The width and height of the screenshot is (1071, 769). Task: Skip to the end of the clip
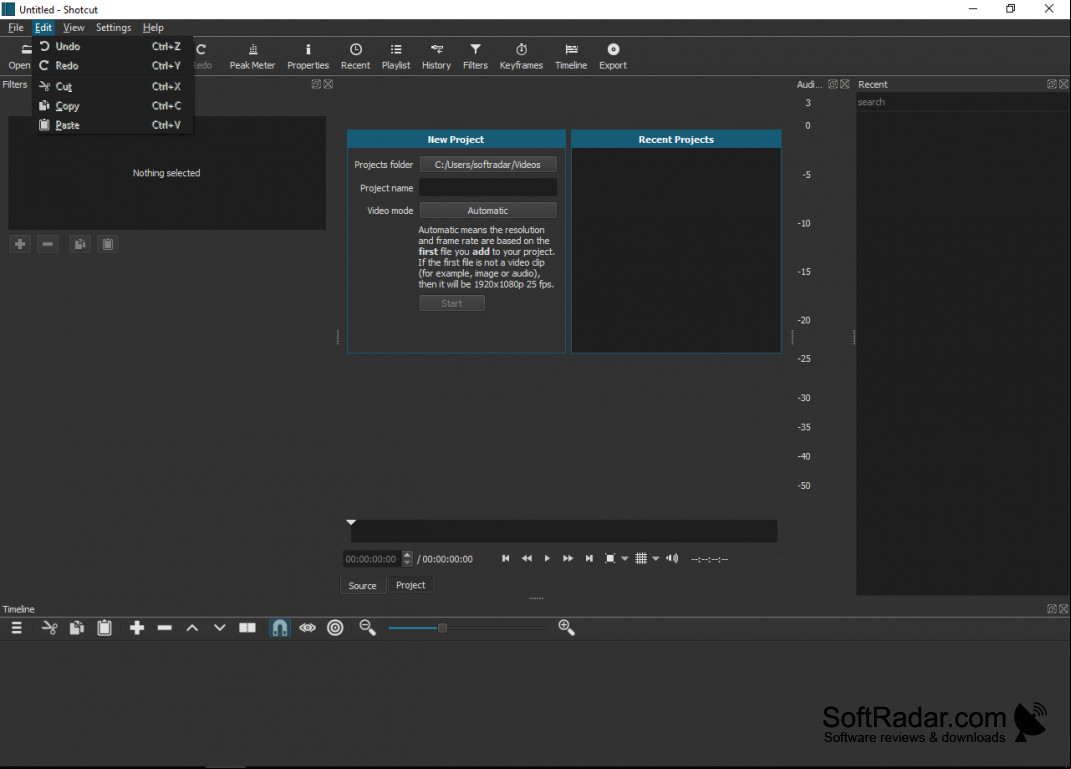pos(589,559)
